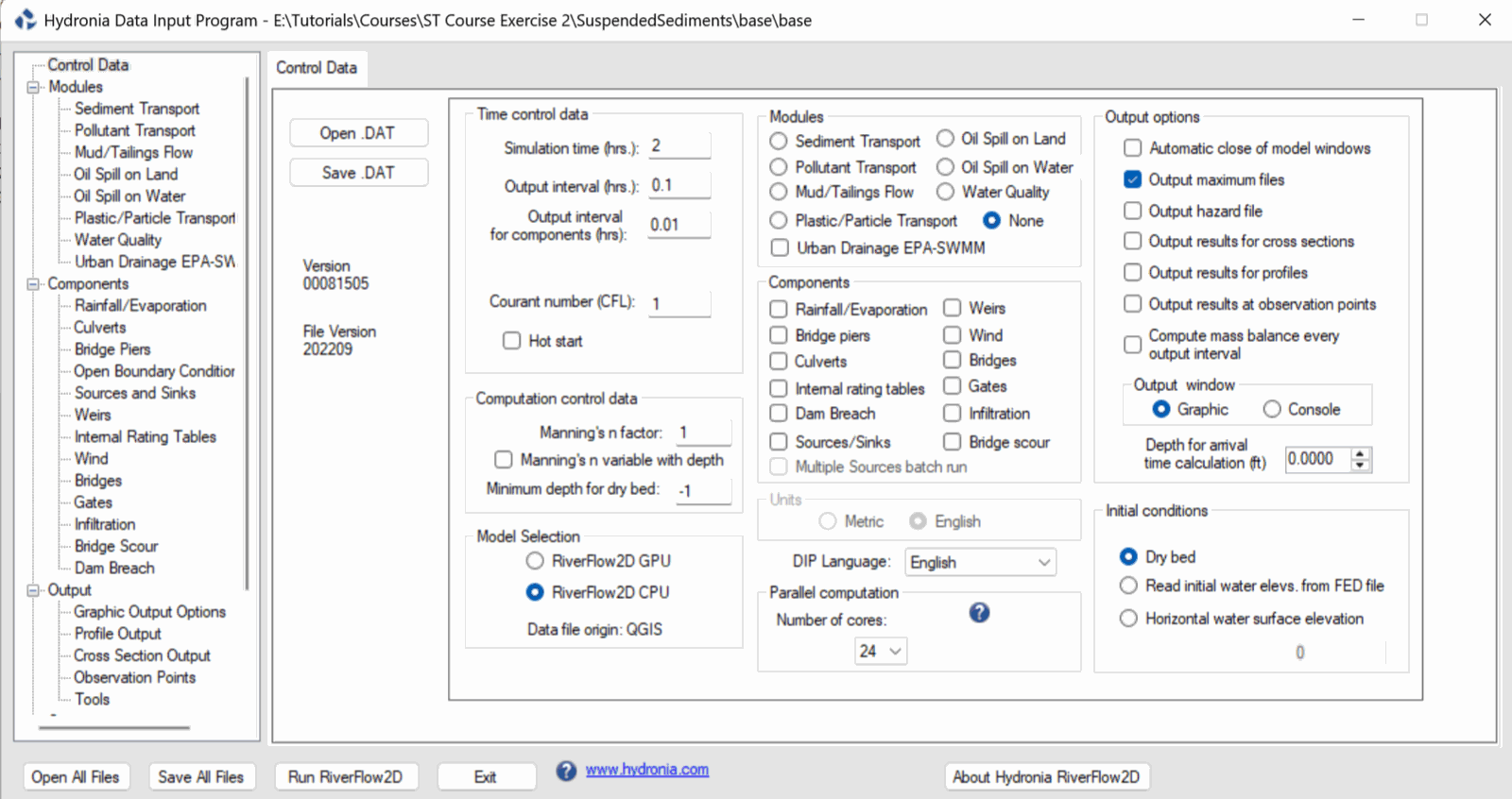Switch output window to Console
The image size is (1512, 799).
(x=1272, y=409)
